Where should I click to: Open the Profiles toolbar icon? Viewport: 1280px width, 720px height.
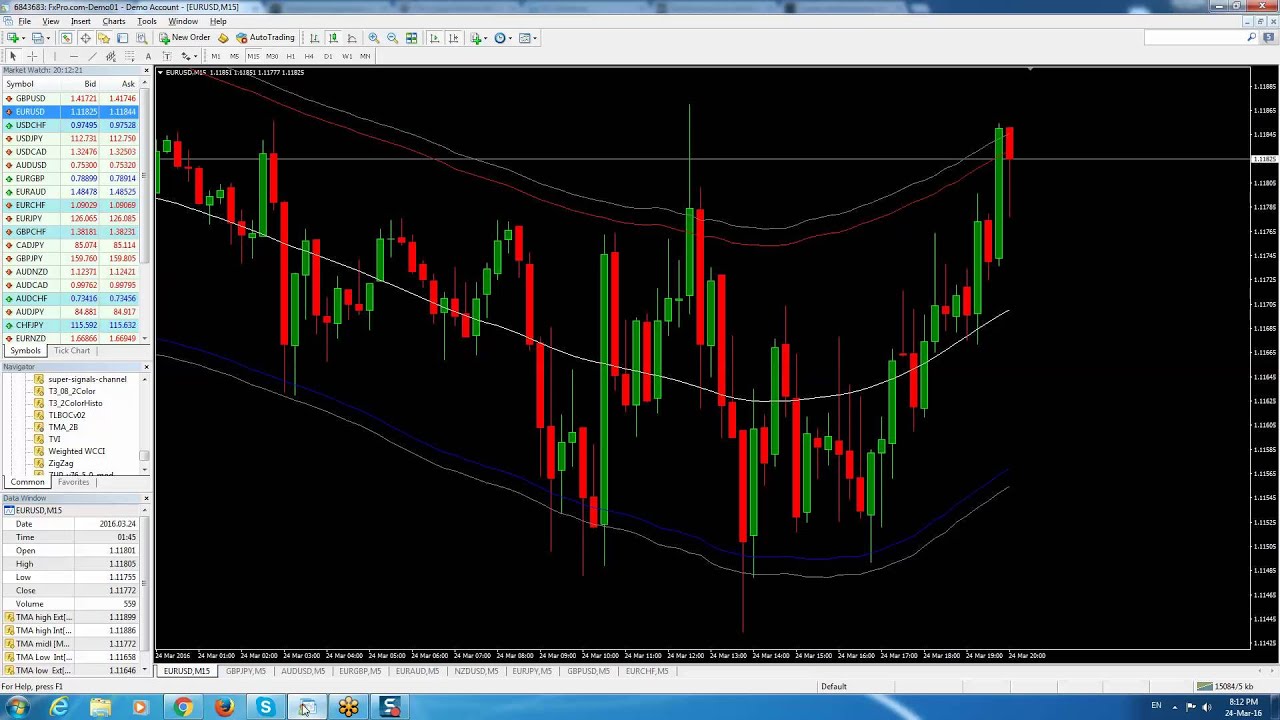(37, 38)
